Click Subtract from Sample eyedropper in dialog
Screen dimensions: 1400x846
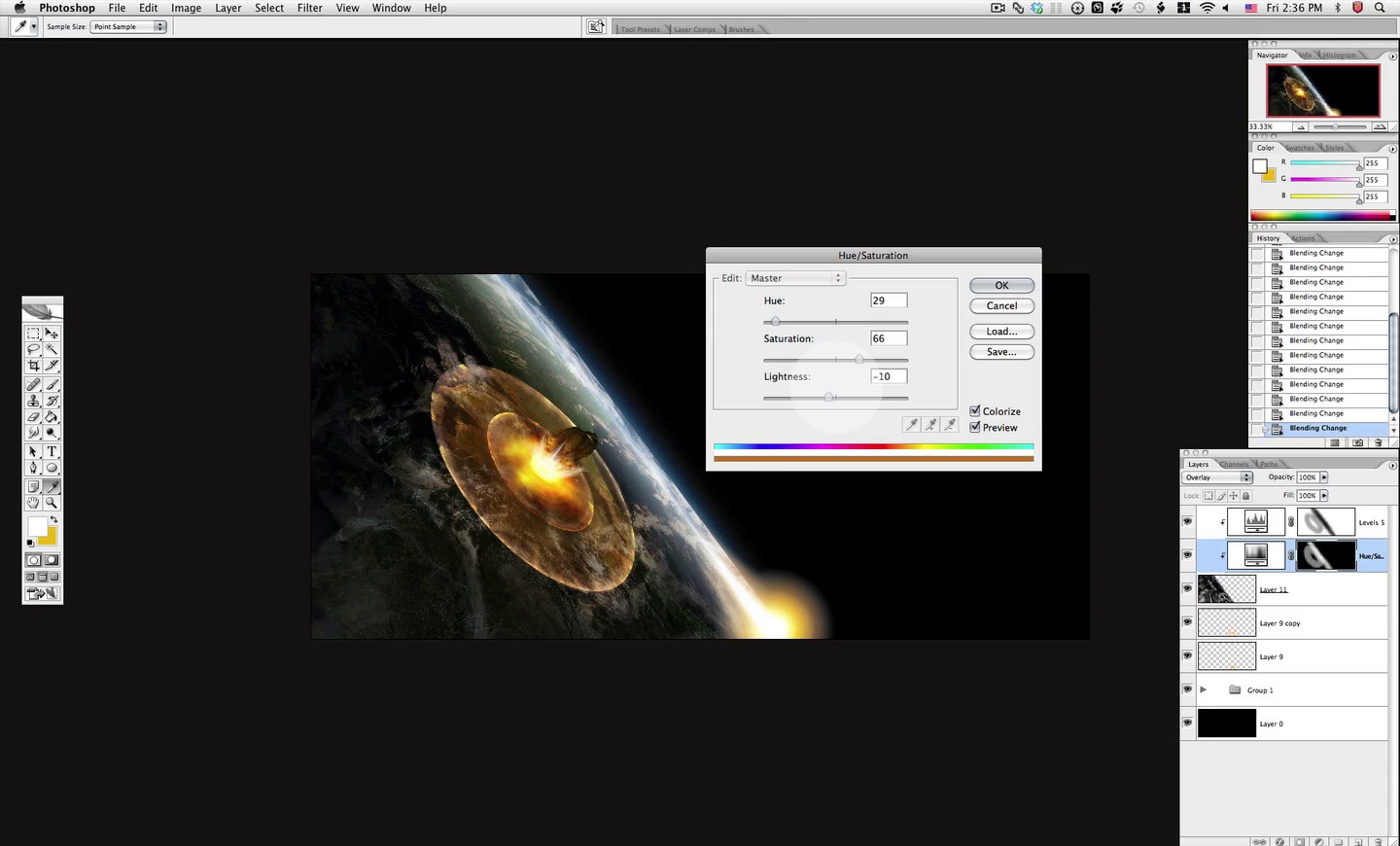[x=950, y=424]
